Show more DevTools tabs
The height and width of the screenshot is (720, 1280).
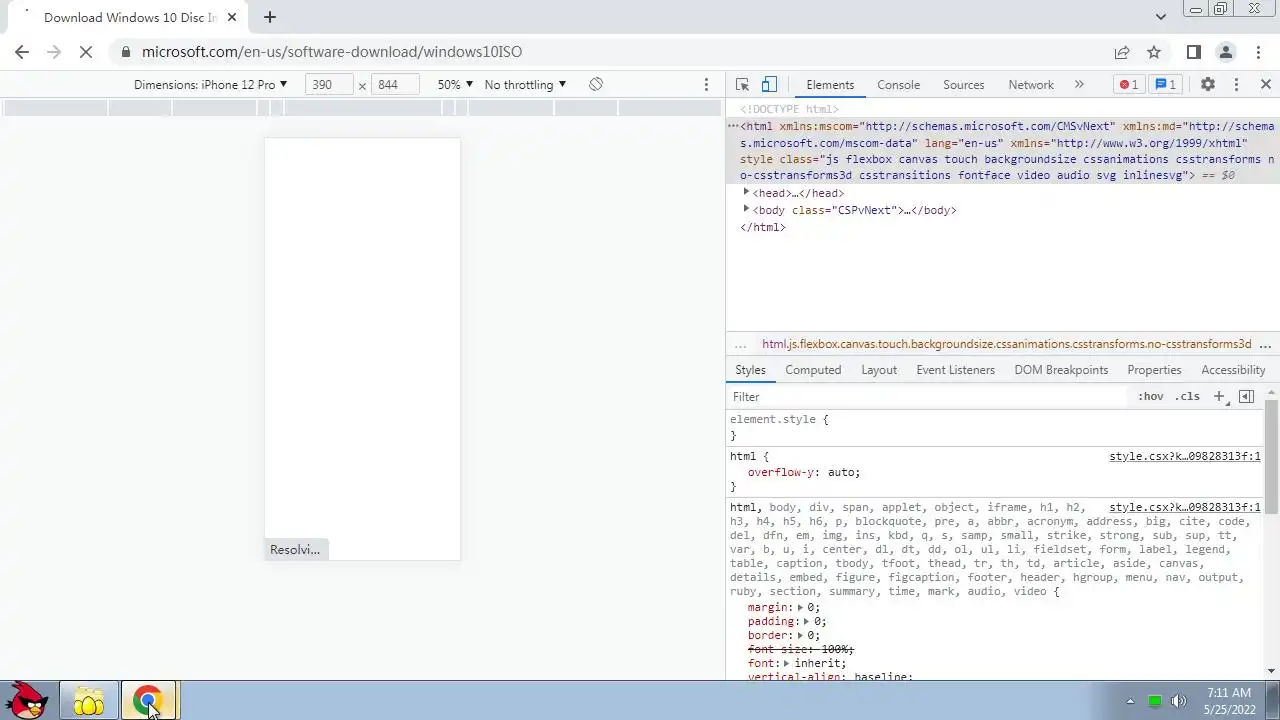pyautogui.click(x=1079, y=85)
